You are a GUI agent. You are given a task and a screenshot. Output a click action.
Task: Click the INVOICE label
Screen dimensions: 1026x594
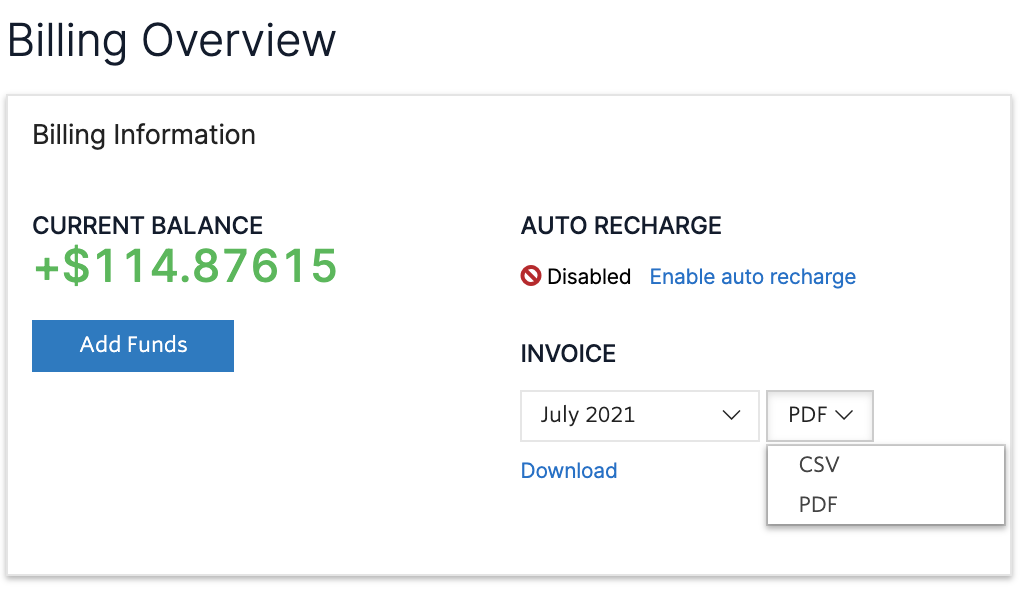[x=568, y=354]
